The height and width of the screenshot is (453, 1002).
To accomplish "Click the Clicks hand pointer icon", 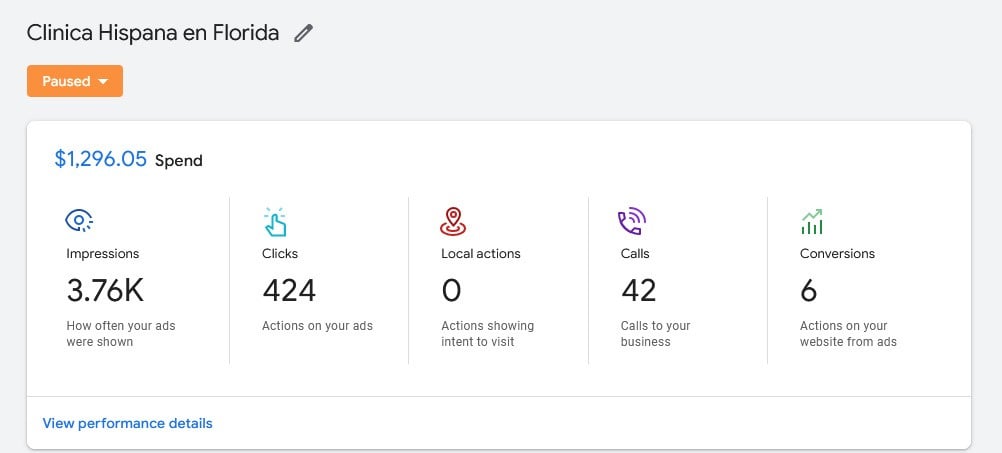I will [x=274, y=221].
